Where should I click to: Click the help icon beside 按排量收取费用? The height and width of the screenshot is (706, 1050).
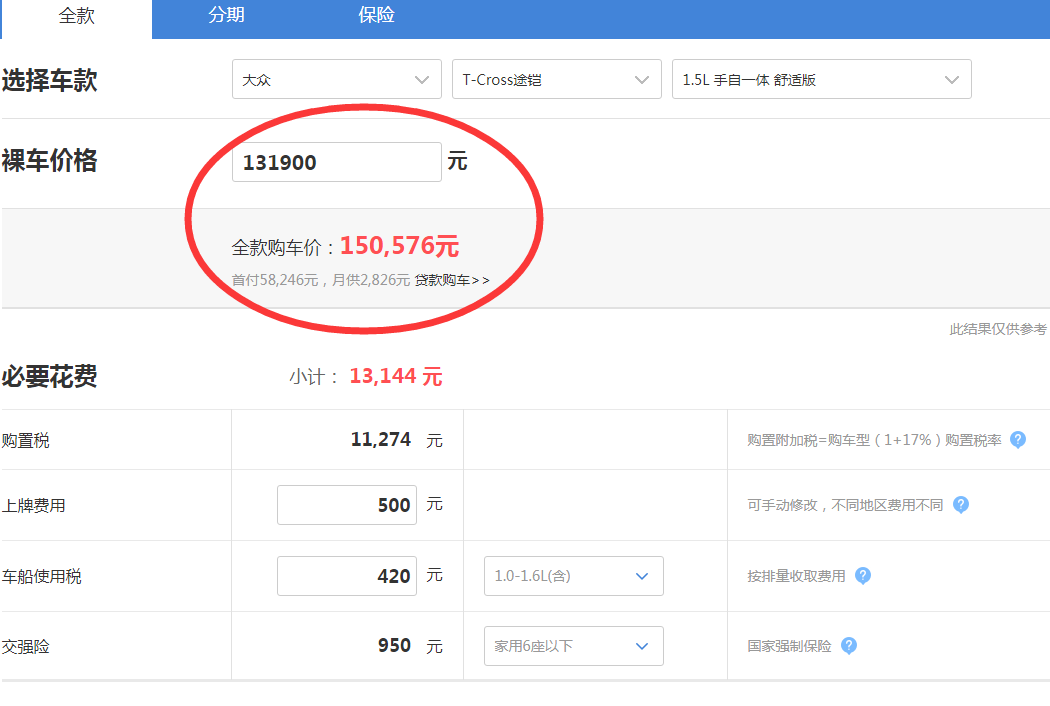click(x=863, y=576)
